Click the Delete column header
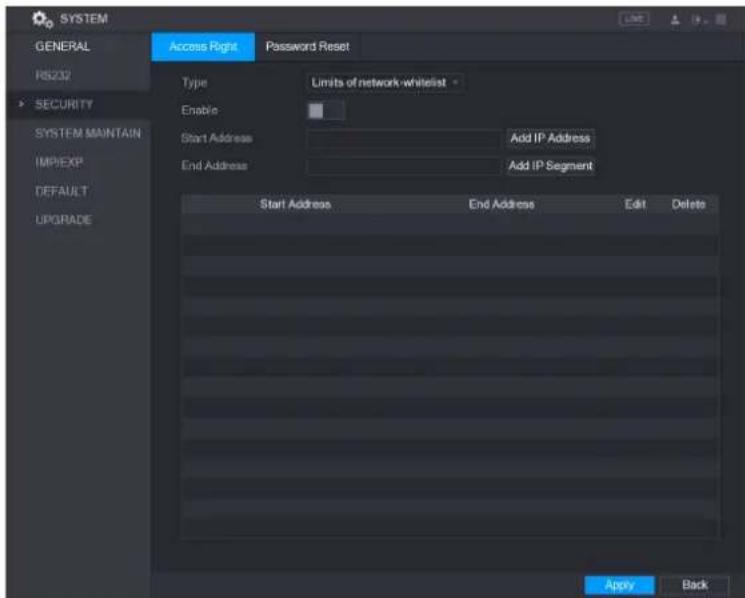This screenshot has width=745, height=598. [x=688, y=204]
